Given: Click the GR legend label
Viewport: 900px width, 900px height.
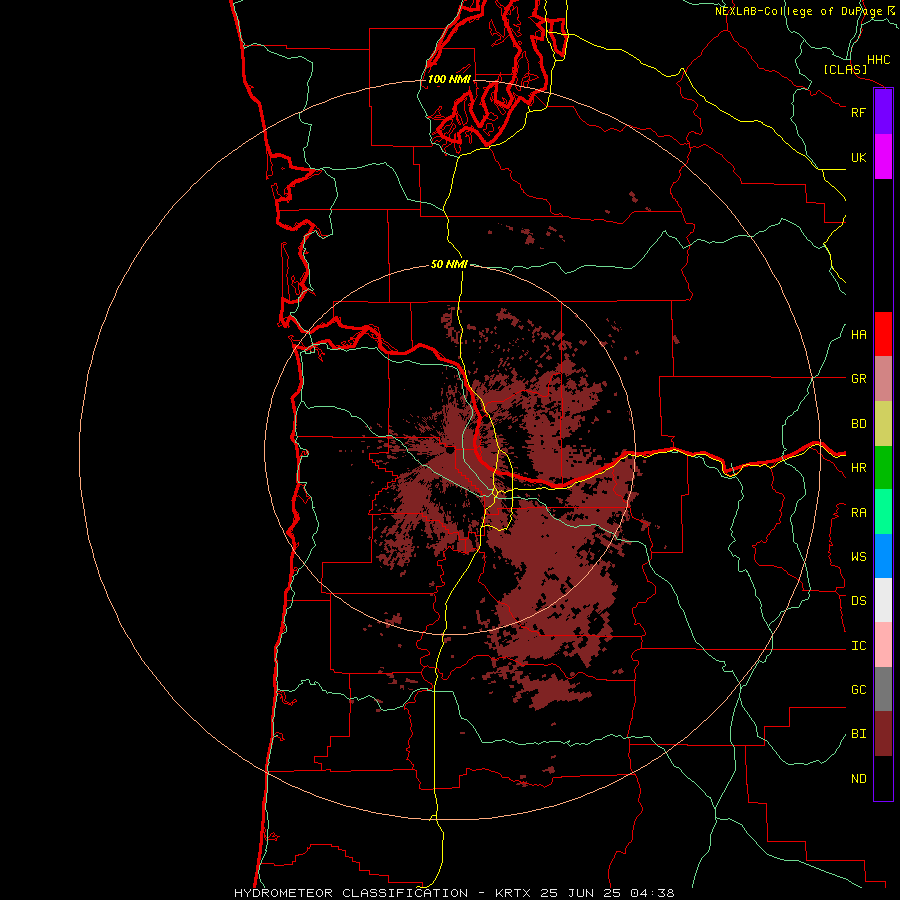Looking at the screenshot, I should tap(858, 379).
